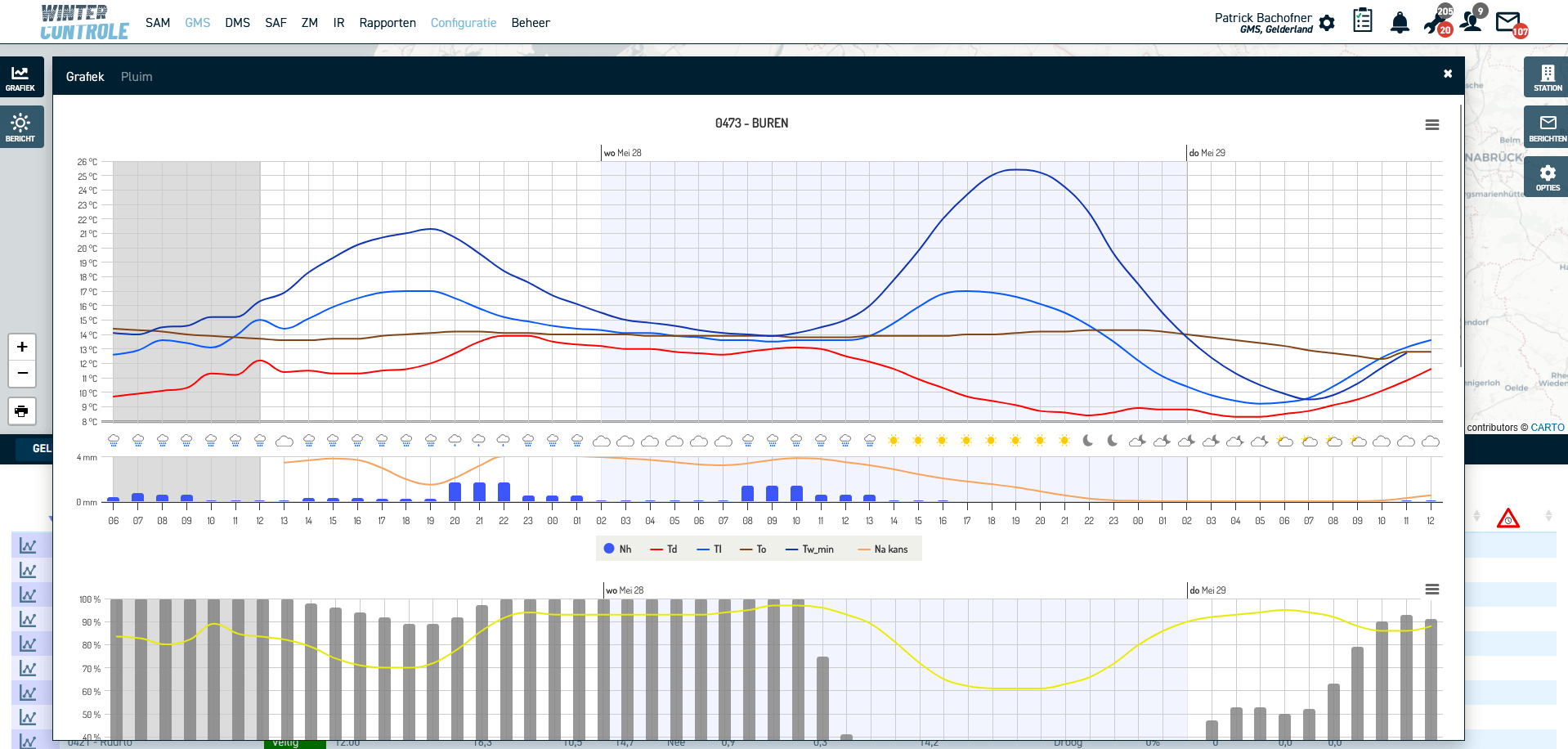1568x749 pixels.
Task: Toggle the Tw_min series in legend
Action: point(809,549)
